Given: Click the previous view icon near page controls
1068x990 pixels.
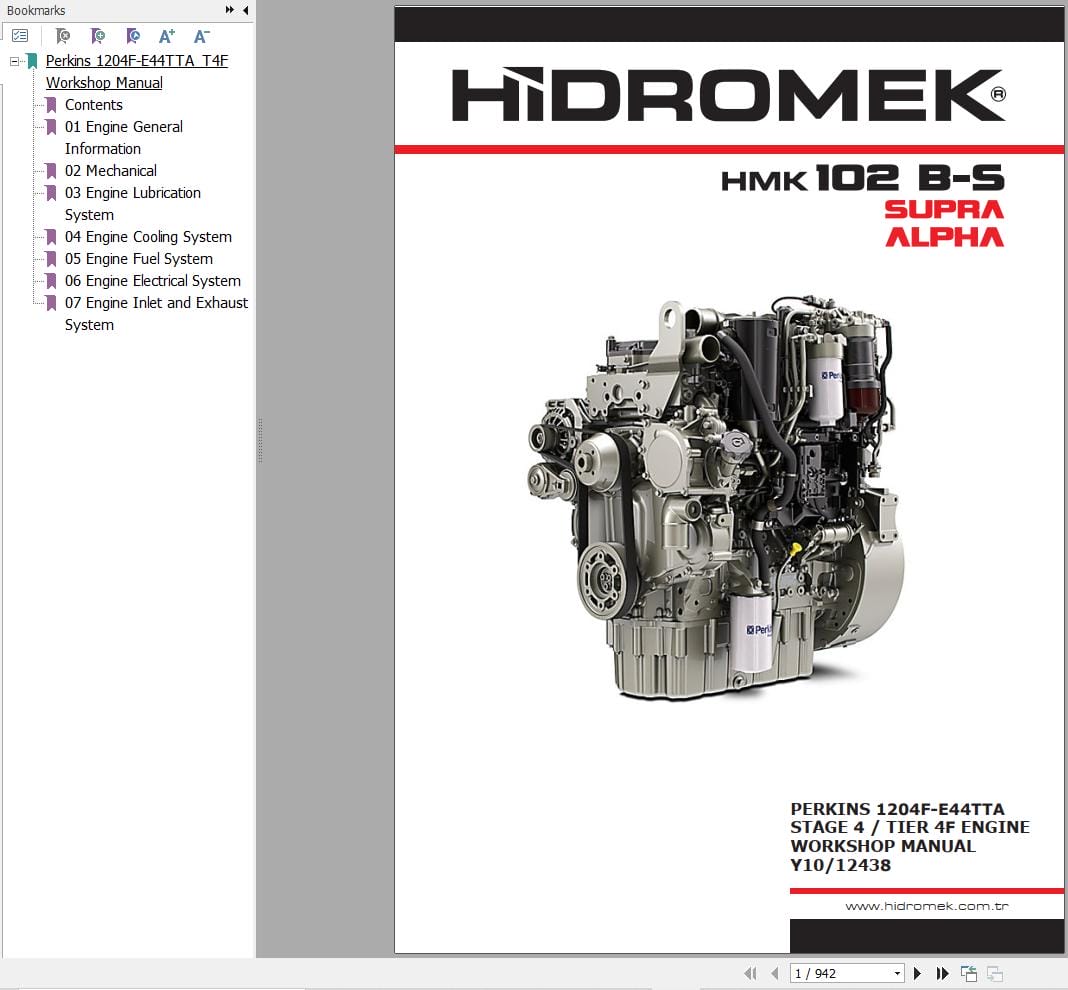Looking at the screenshot, I should pos(968,972).
